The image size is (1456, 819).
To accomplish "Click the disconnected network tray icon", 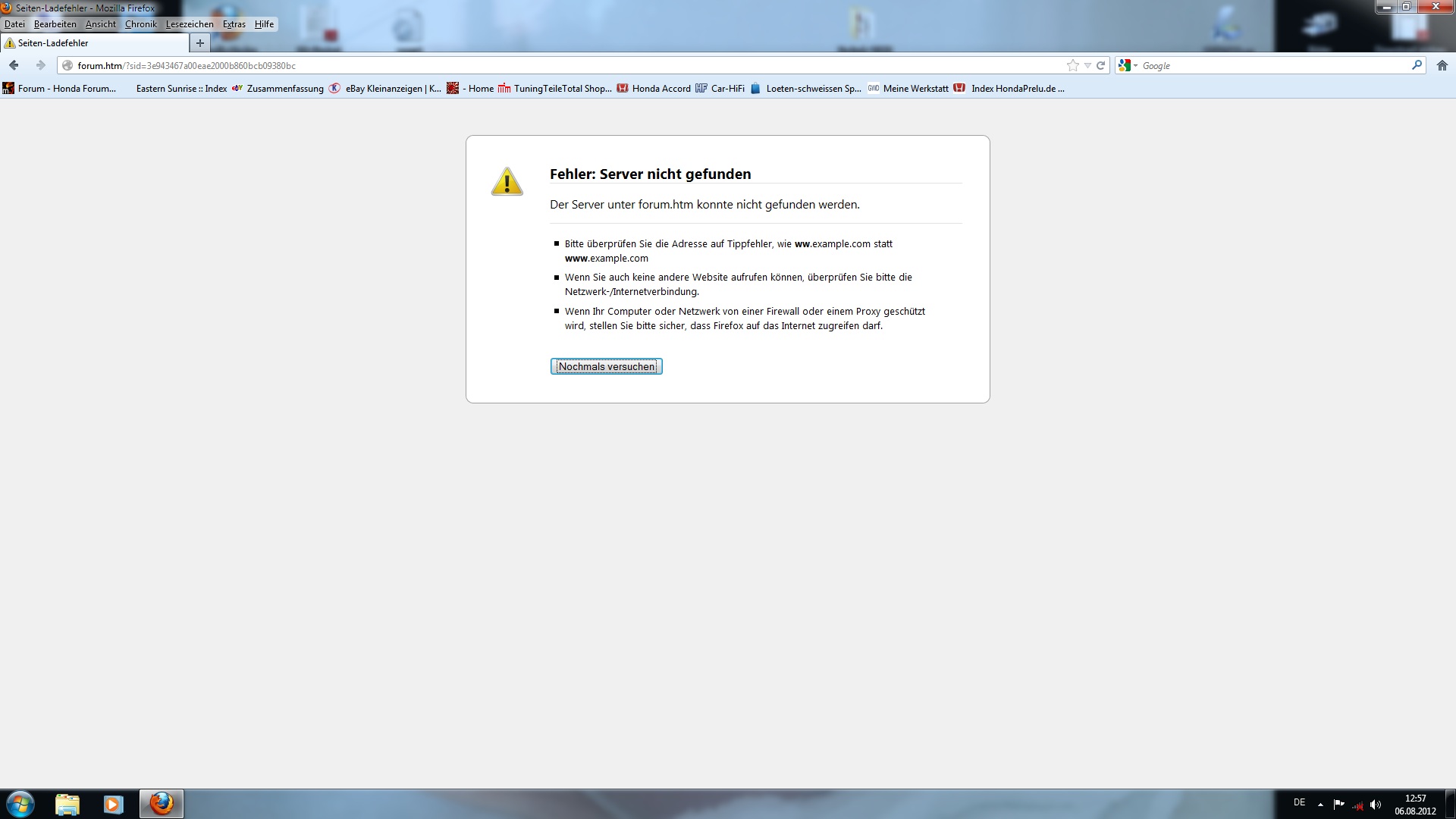I will [1357, 805].
